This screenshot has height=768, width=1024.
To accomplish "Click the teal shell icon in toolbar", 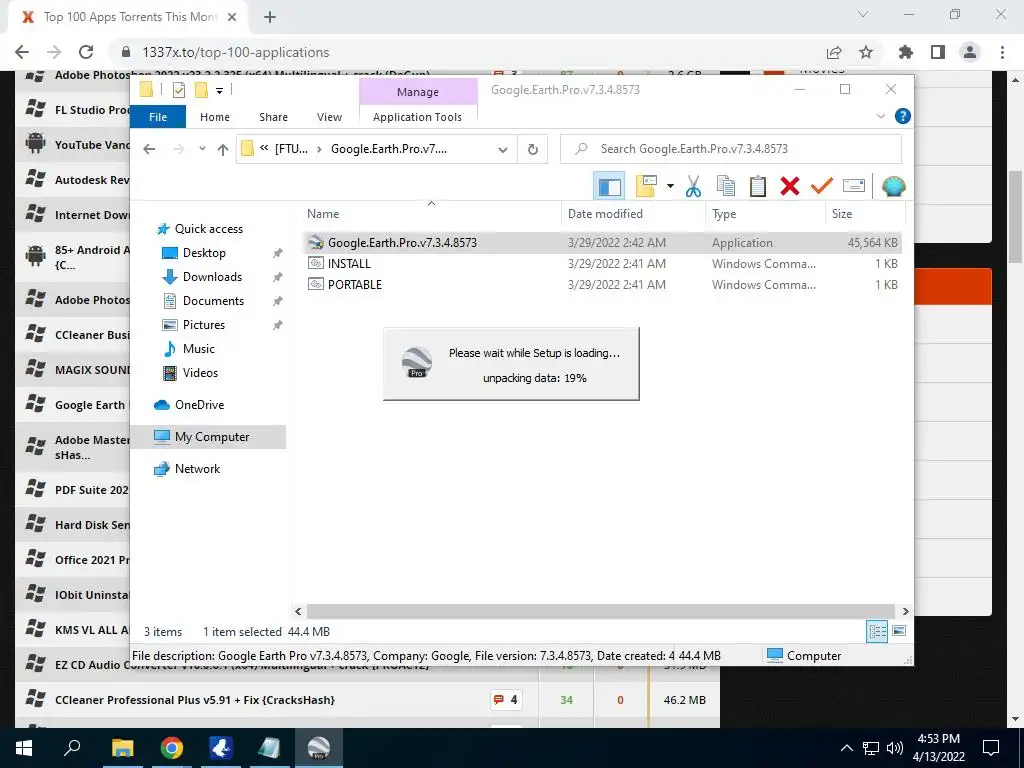I will click(x=893, y=186).
